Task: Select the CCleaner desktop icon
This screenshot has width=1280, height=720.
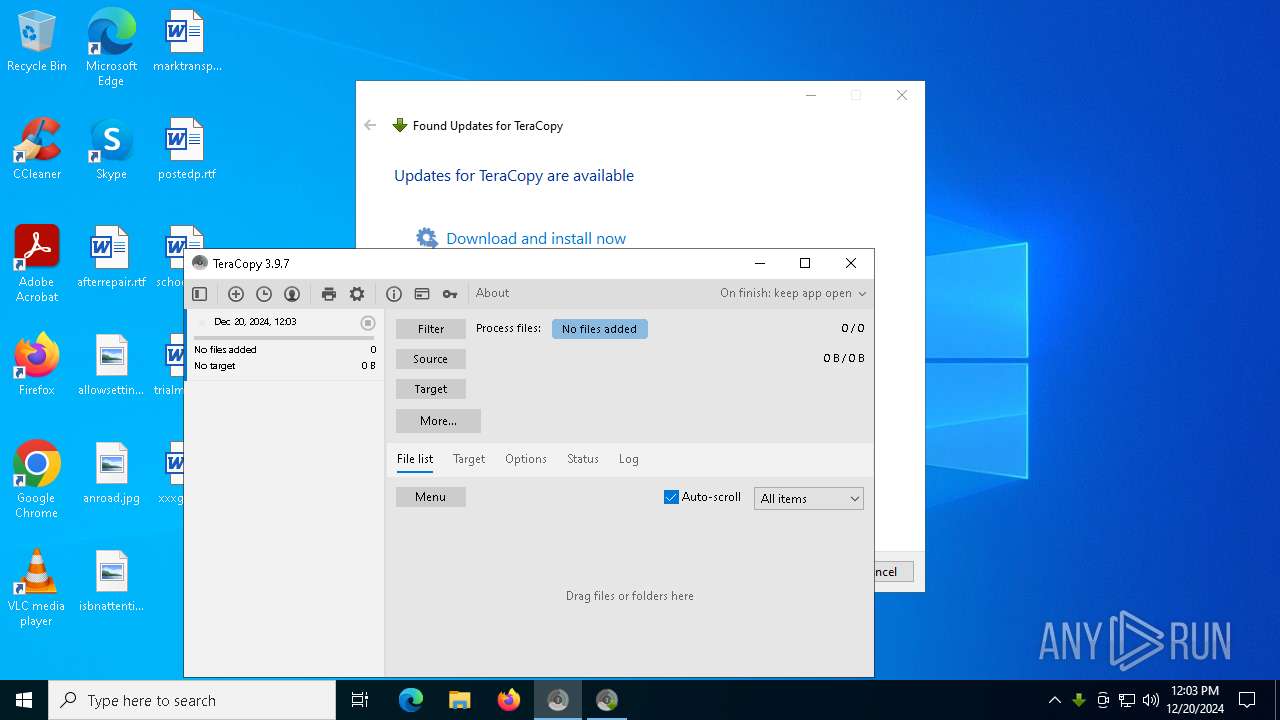Action: pyautogui.click(x=37, y=150)
